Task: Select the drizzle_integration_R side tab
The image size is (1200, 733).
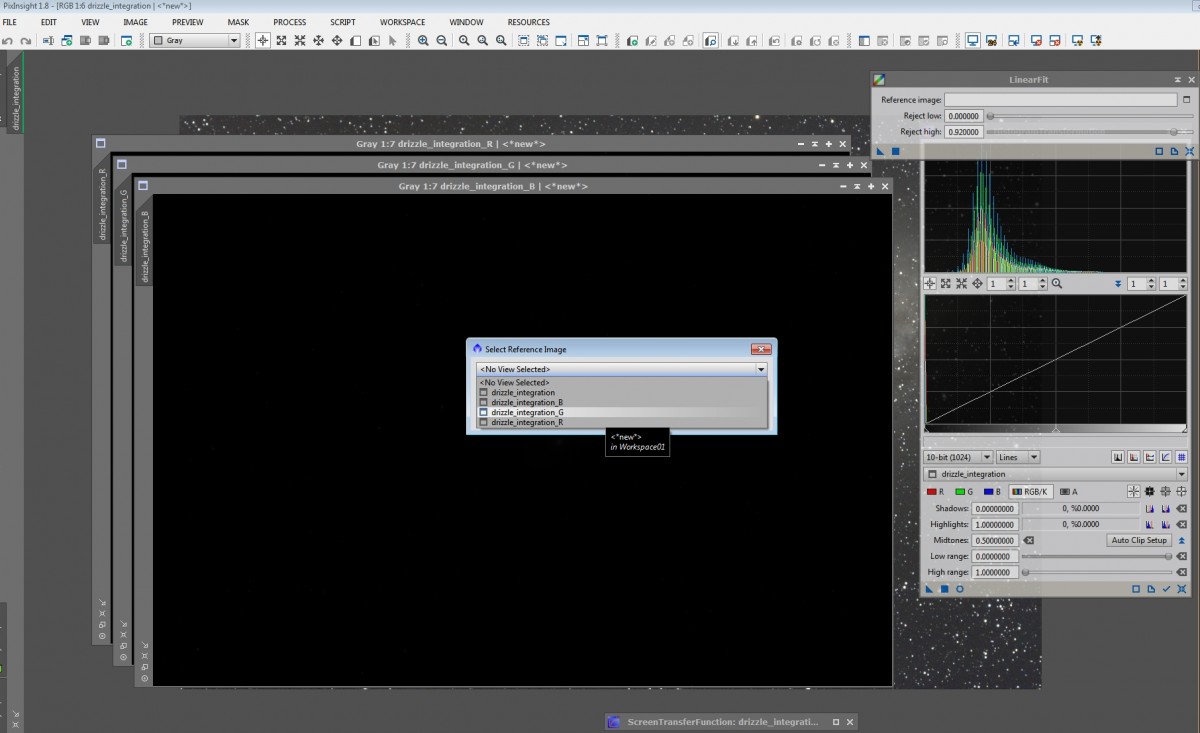Action: 103,204
